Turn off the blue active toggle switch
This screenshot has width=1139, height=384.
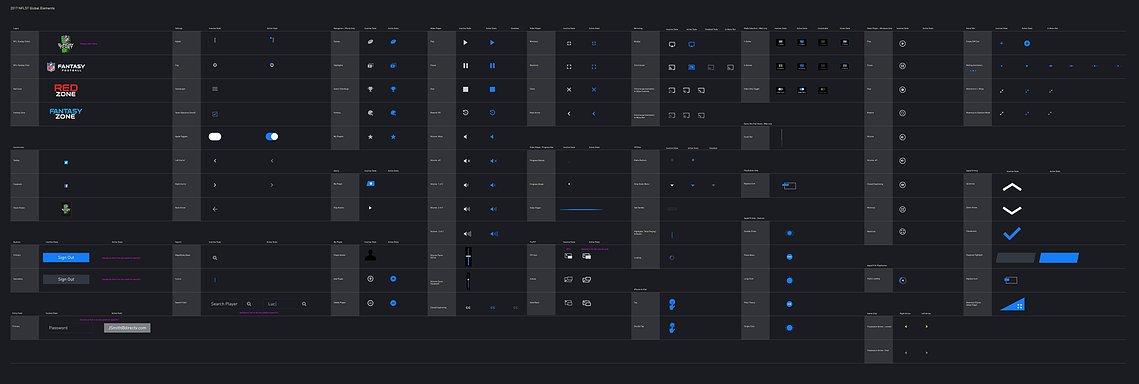(x=272, y=136)
